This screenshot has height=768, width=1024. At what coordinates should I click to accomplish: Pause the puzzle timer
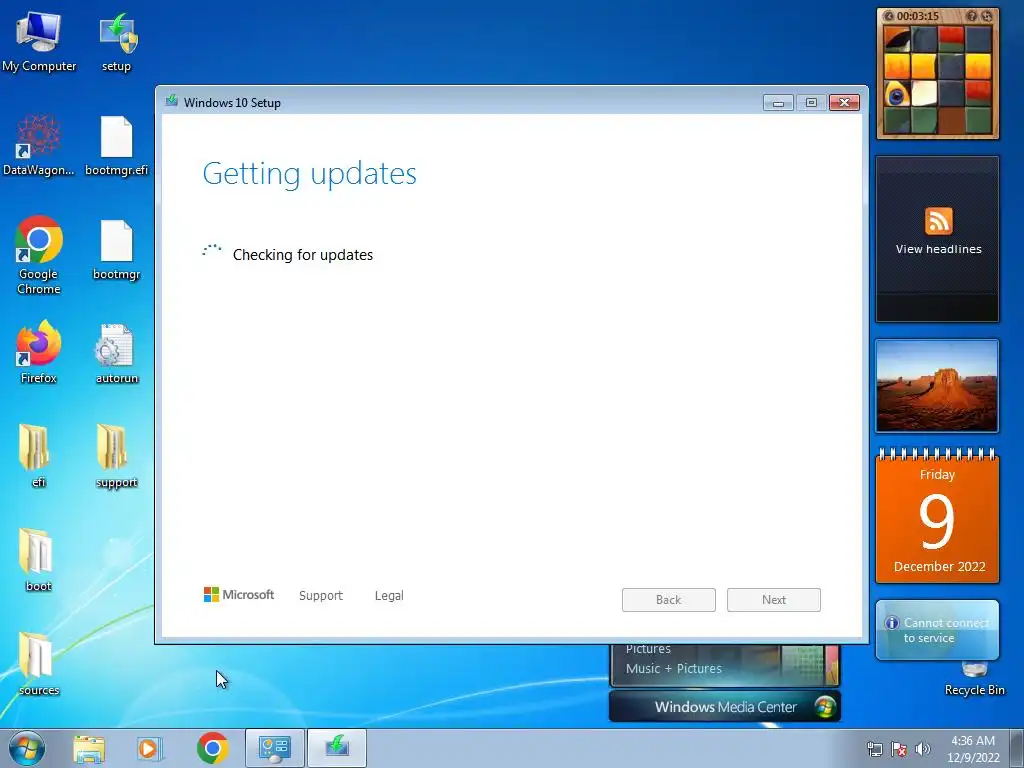pos(888,16)
